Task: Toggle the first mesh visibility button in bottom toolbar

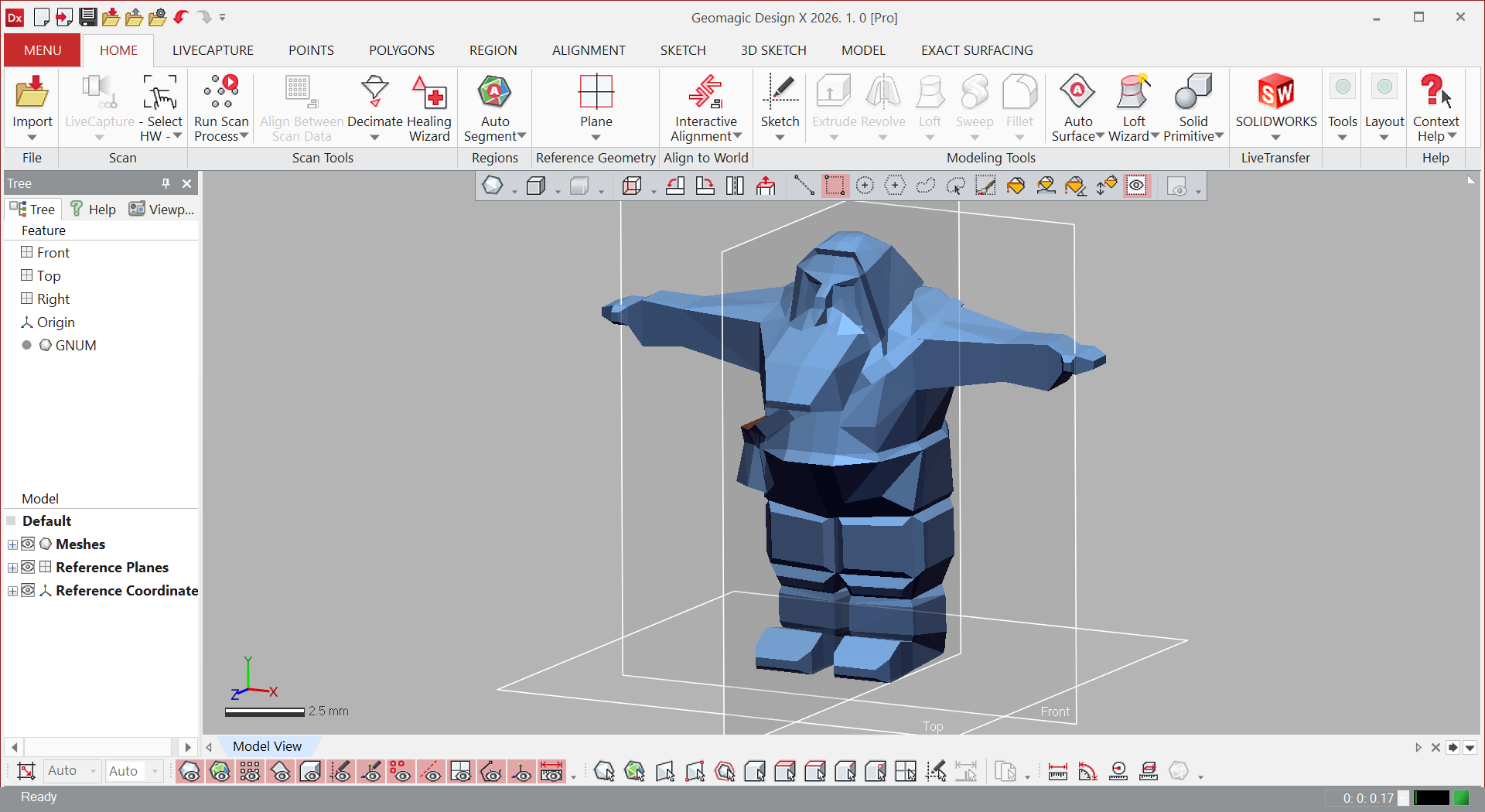Action: tap(190, 771)
